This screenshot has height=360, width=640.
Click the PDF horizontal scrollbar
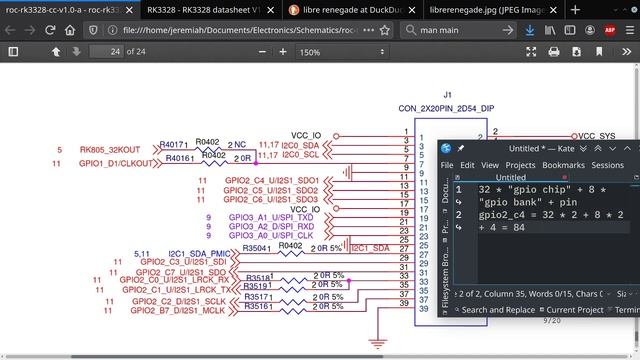(x=227, y=357)
